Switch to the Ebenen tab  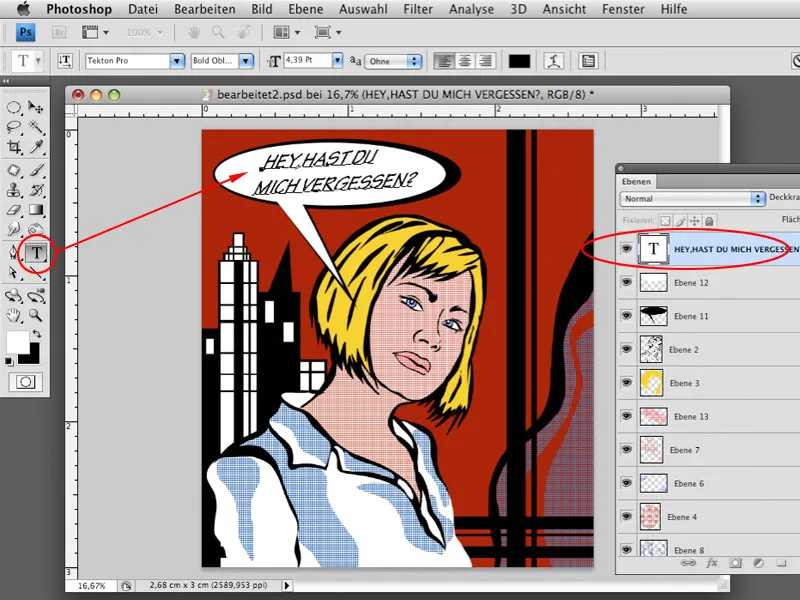[636, 181]
